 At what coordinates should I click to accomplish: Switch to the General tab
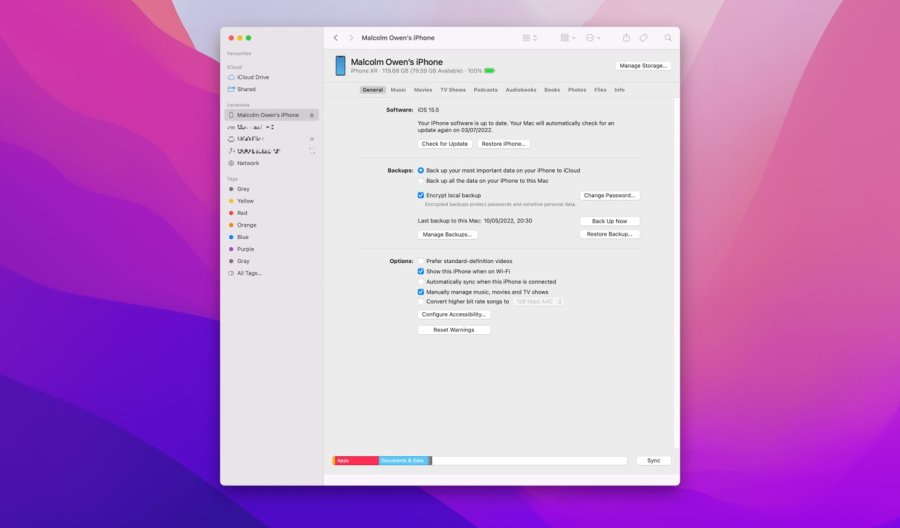coord(373,90)
